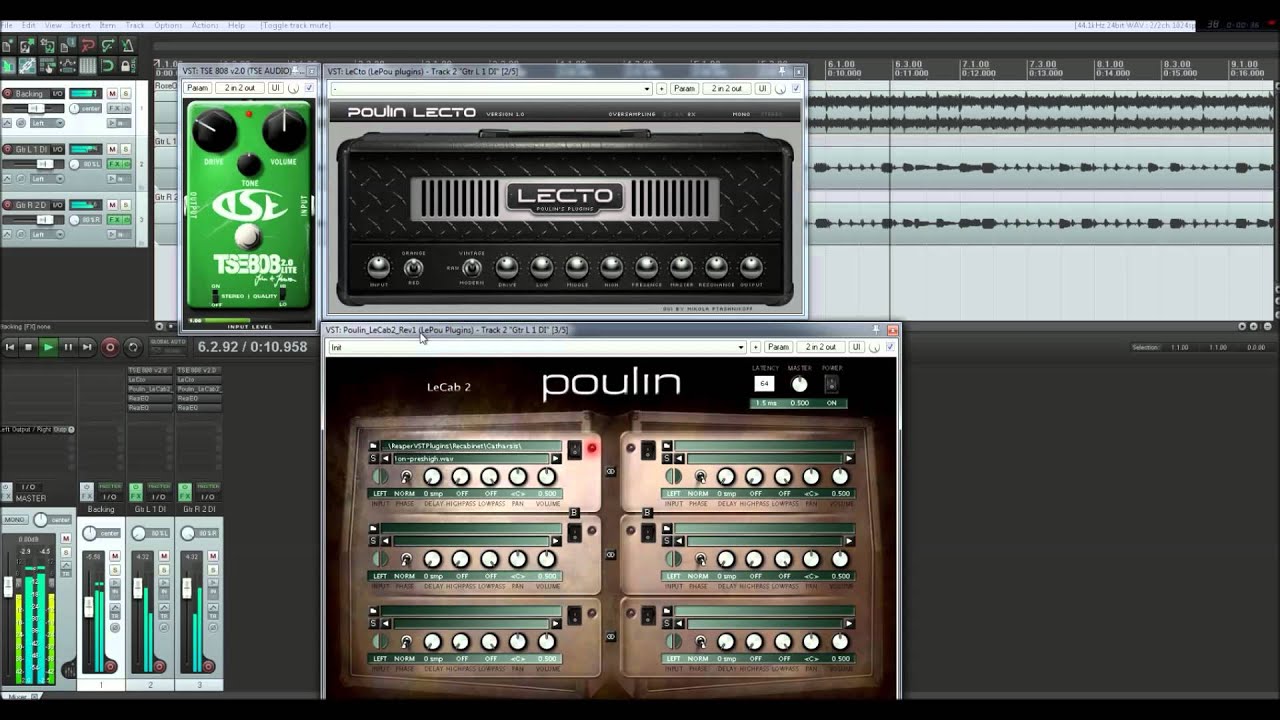Toggle the snap magnet toolbar icon
Image resolution: width=1280 pixels, height=720 pixels.
click(x=107, y=66)
